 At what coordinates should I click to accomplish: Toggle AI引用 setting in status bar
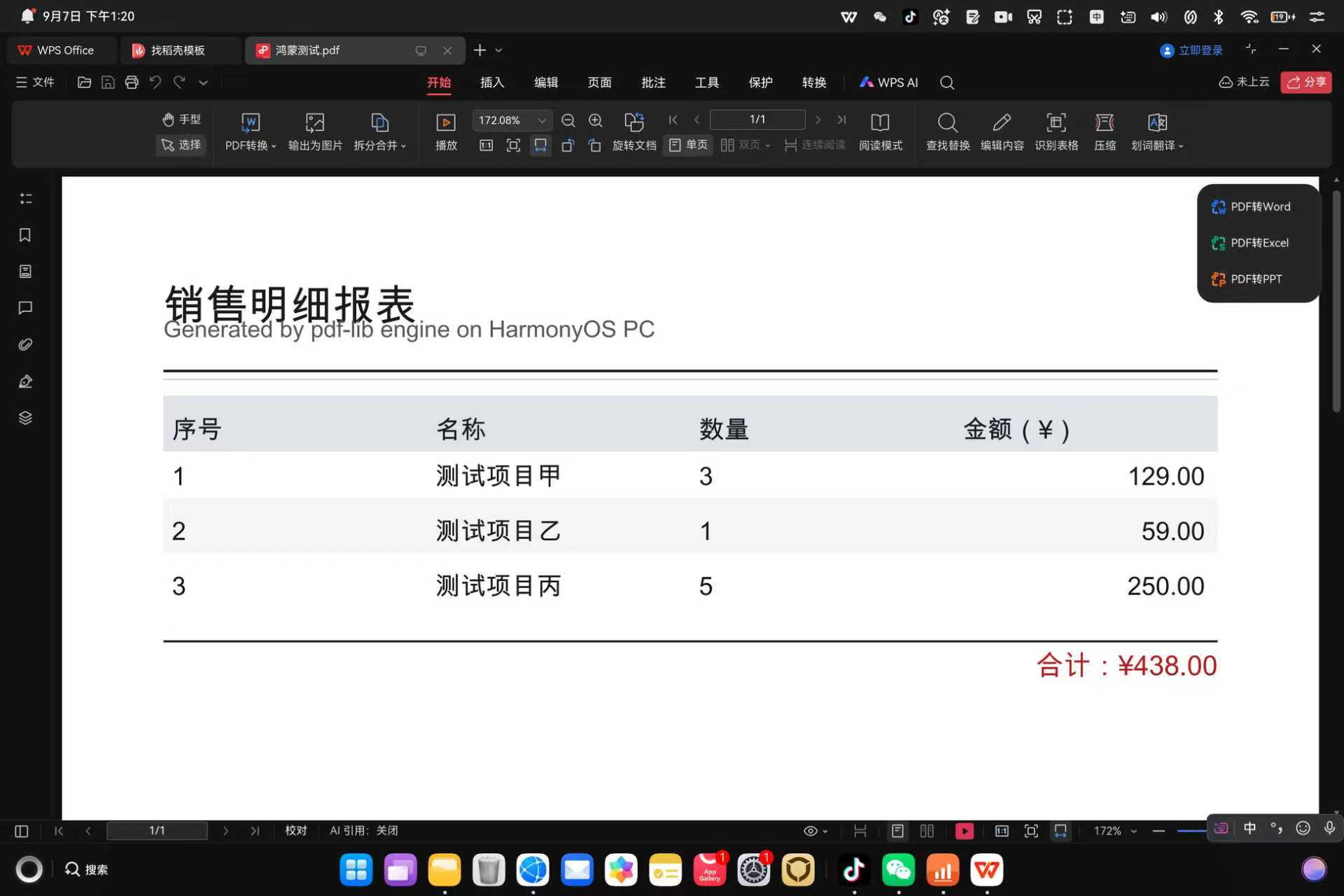click(364, 830)
